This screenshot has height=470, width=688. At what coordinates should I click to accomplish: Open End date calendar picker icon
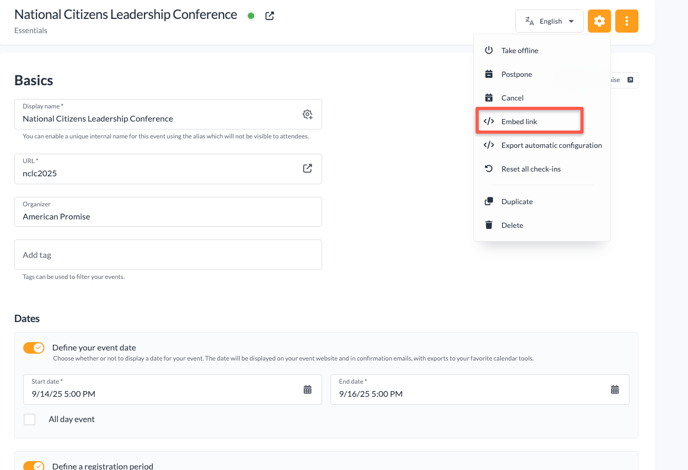point(615,389)
